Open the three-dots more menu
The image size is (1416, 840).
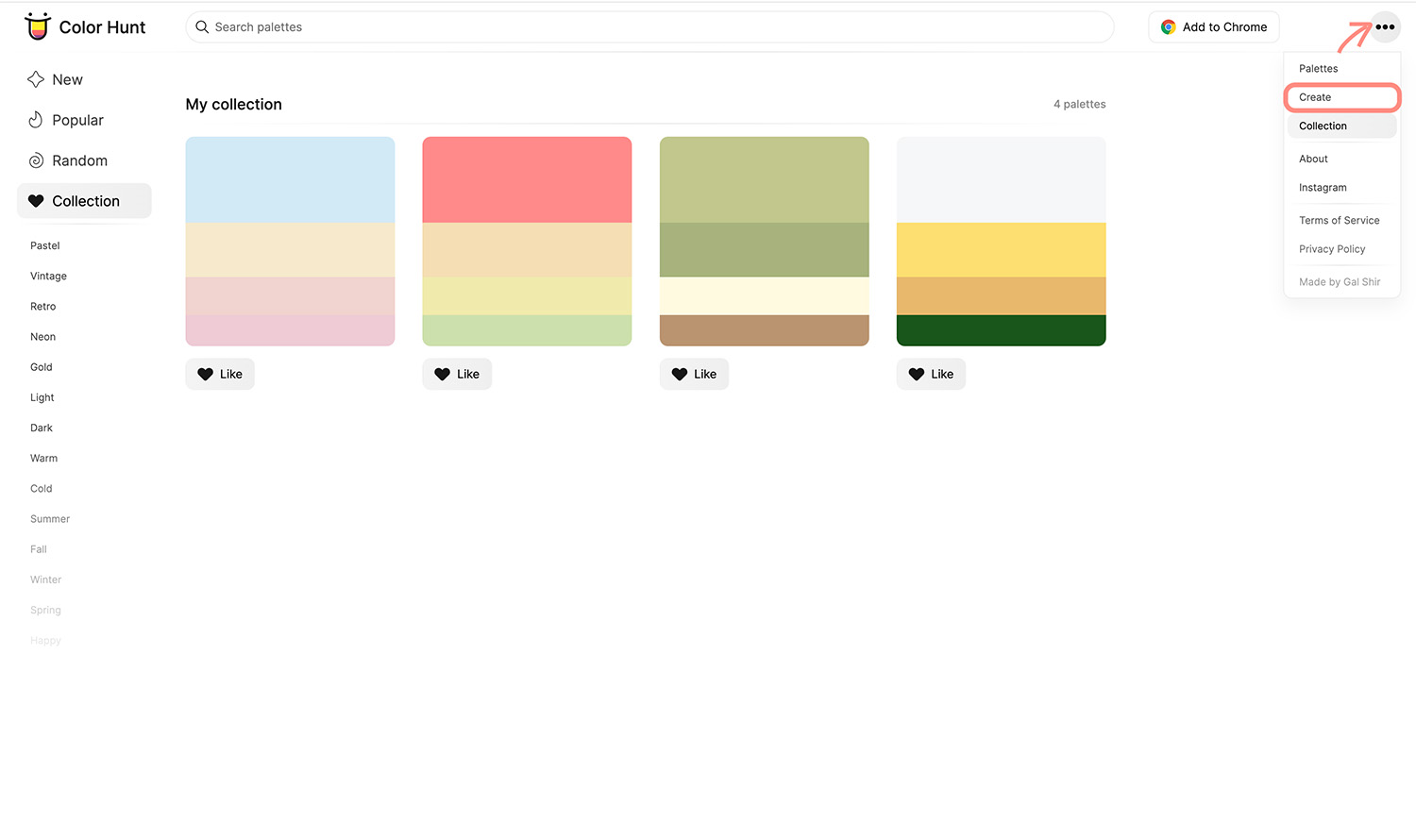pyautogui.click(x=1385, y=27)
